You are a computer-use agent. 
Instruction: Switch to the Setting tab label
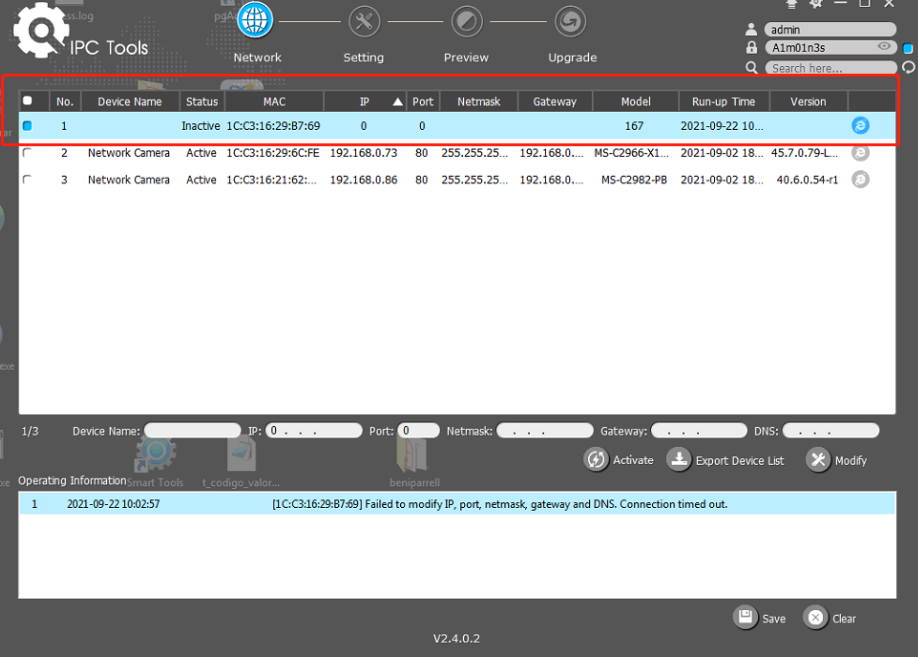tap(364, 57)
